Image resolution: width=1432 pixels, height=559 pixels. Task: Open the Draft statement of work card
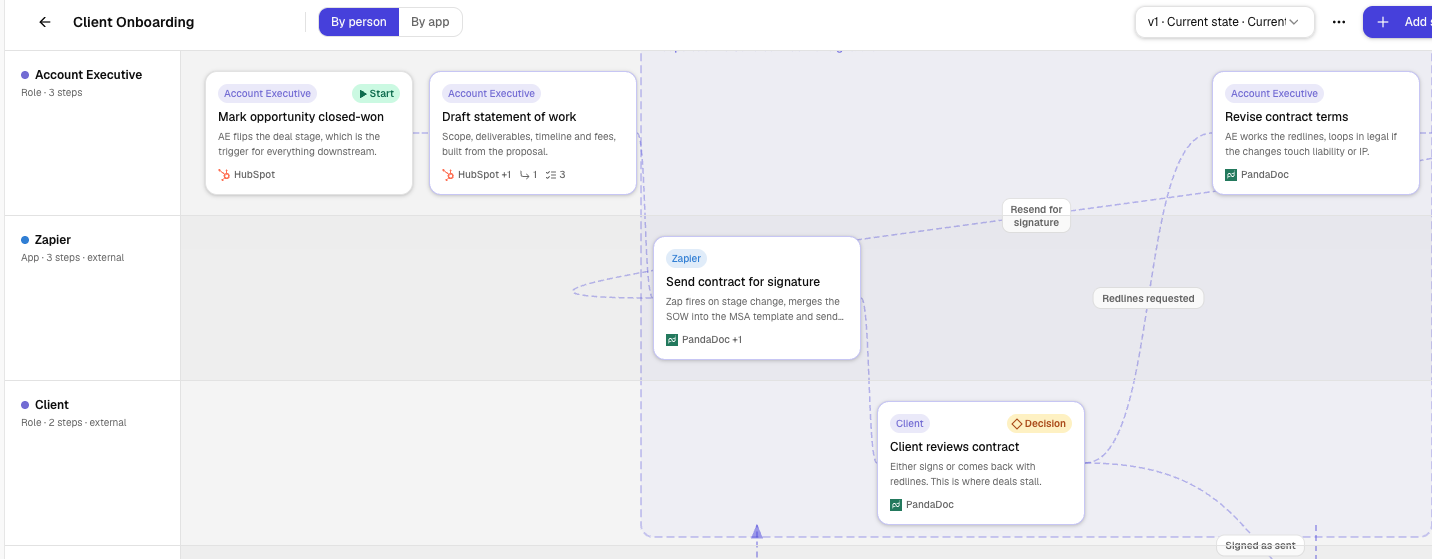pyautogui.click(x=533, y=133)
